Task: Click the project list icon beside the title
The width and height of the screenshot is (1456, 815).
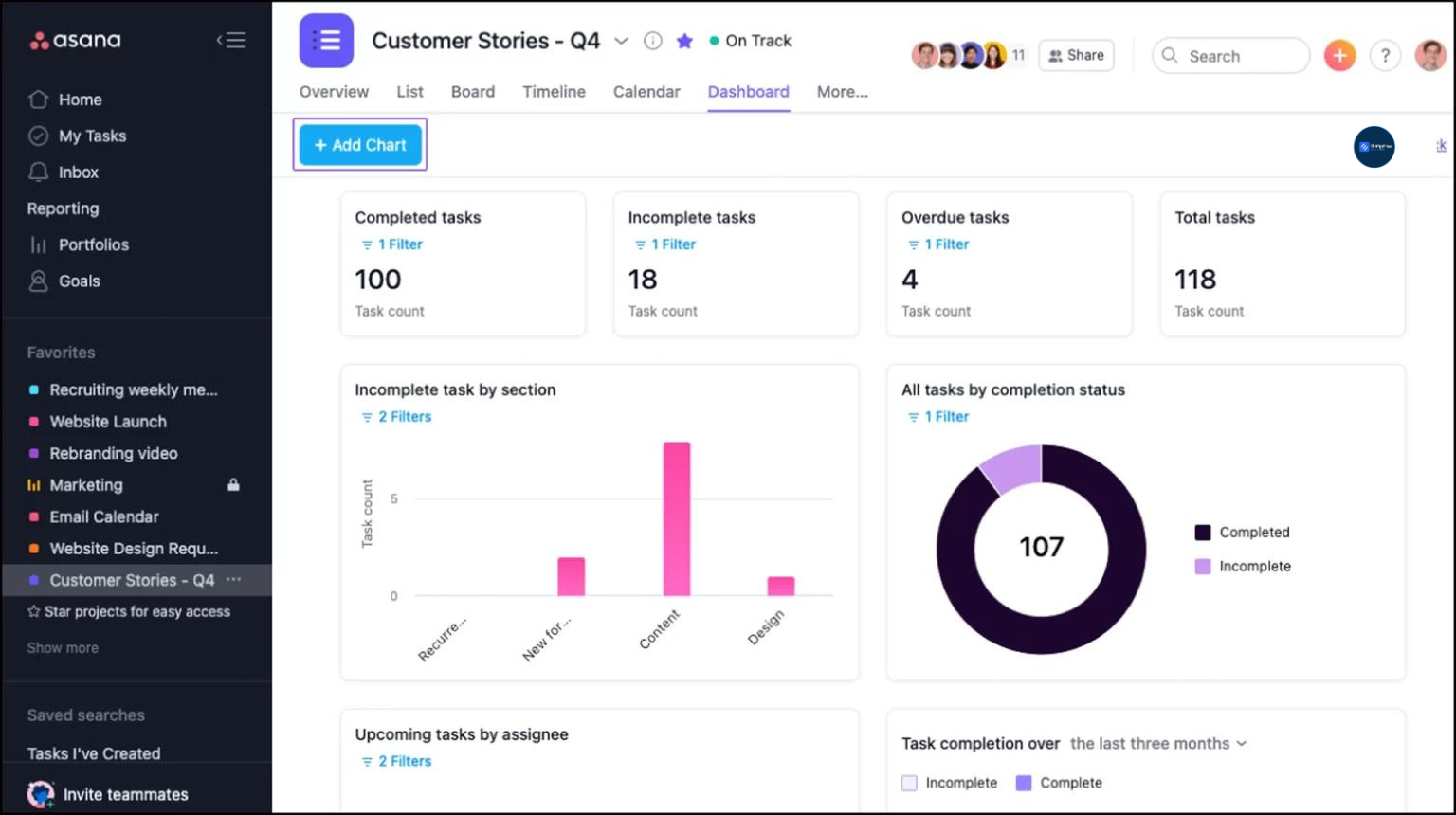Action: [326, 41]
